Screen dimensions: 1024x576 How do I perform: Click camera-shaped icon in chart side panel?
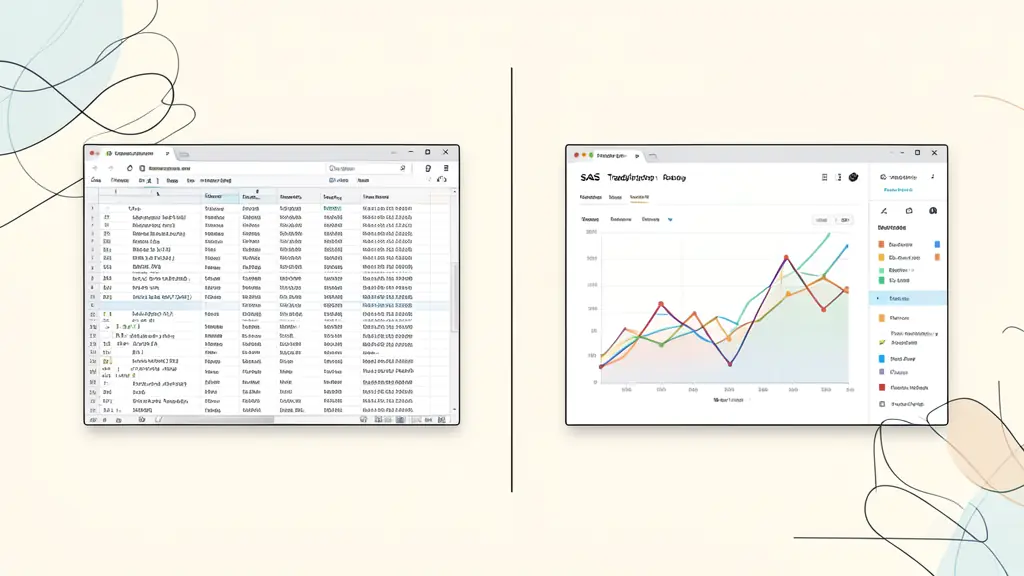pos(908,211)
